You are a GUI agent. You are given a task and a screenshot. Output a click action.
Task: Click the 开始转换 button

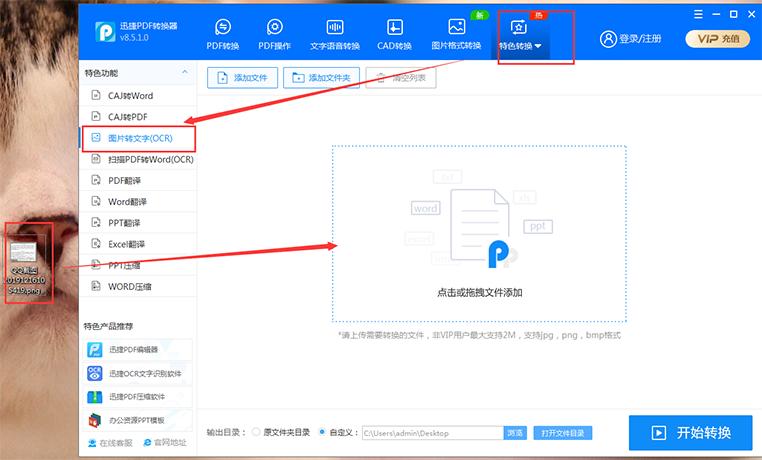click(690, 433)
